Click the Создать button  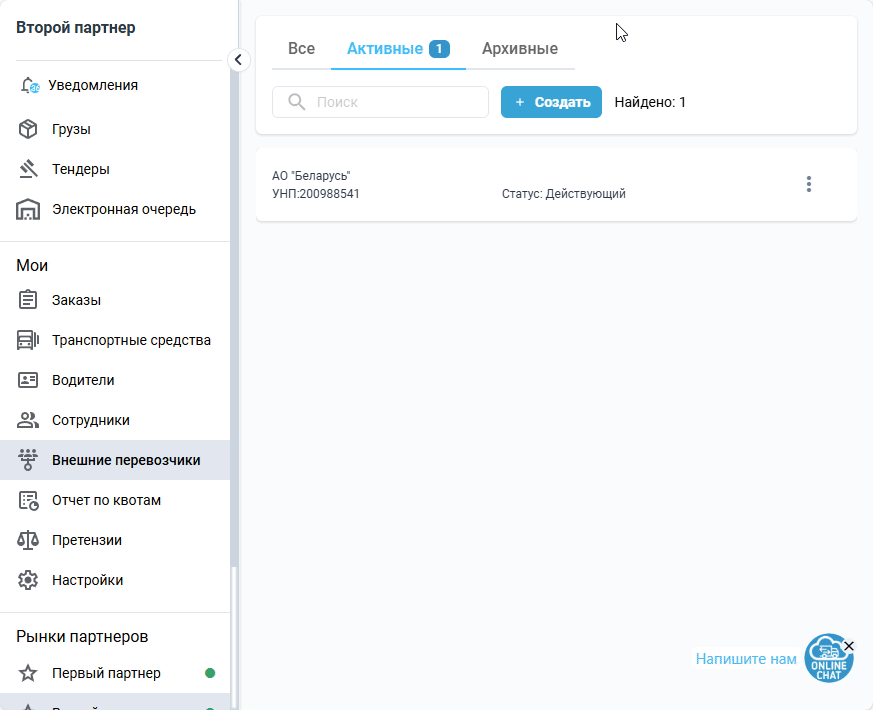[x=551, y=101]
